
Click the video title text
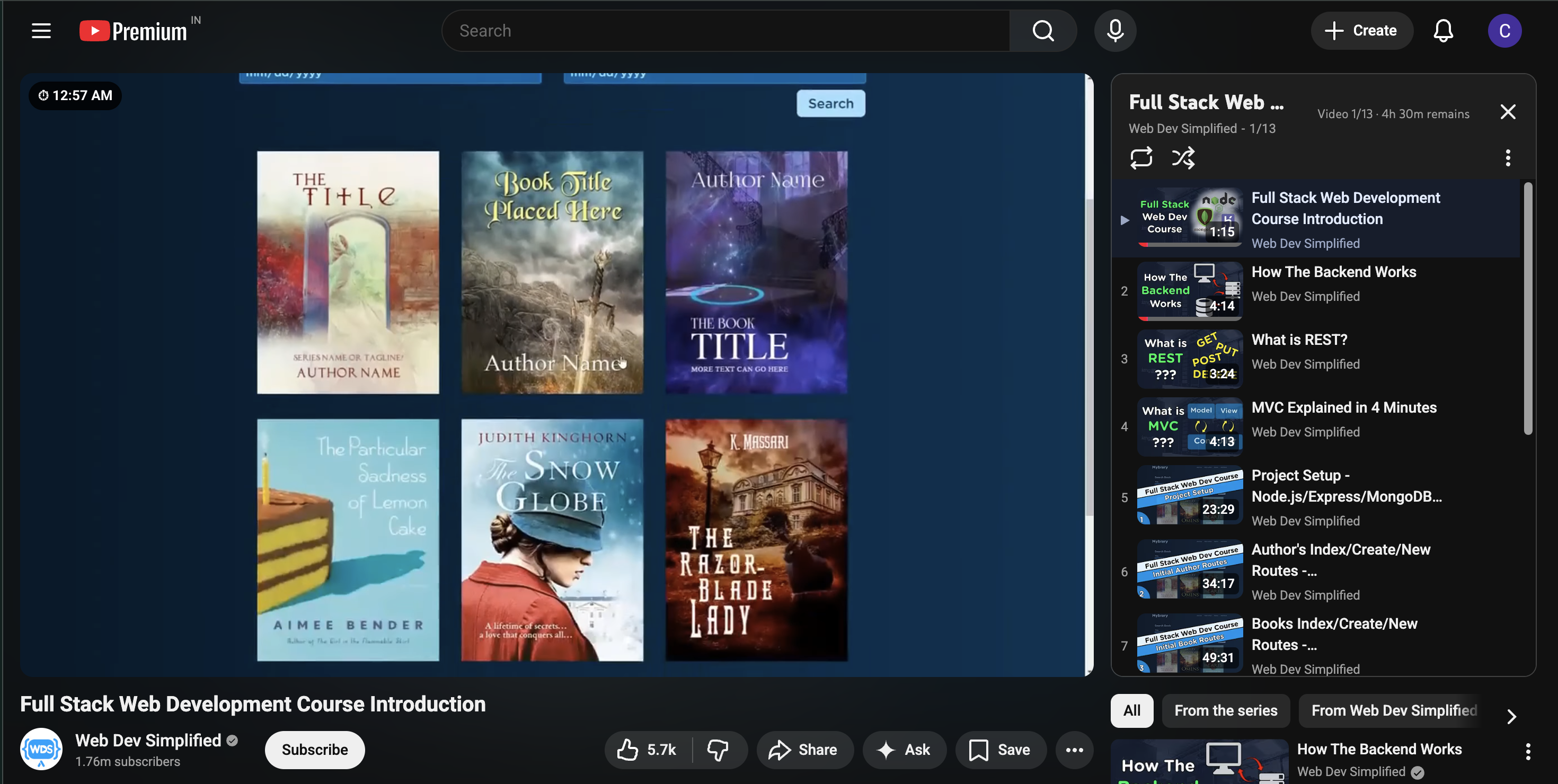[x=253, y=703]
